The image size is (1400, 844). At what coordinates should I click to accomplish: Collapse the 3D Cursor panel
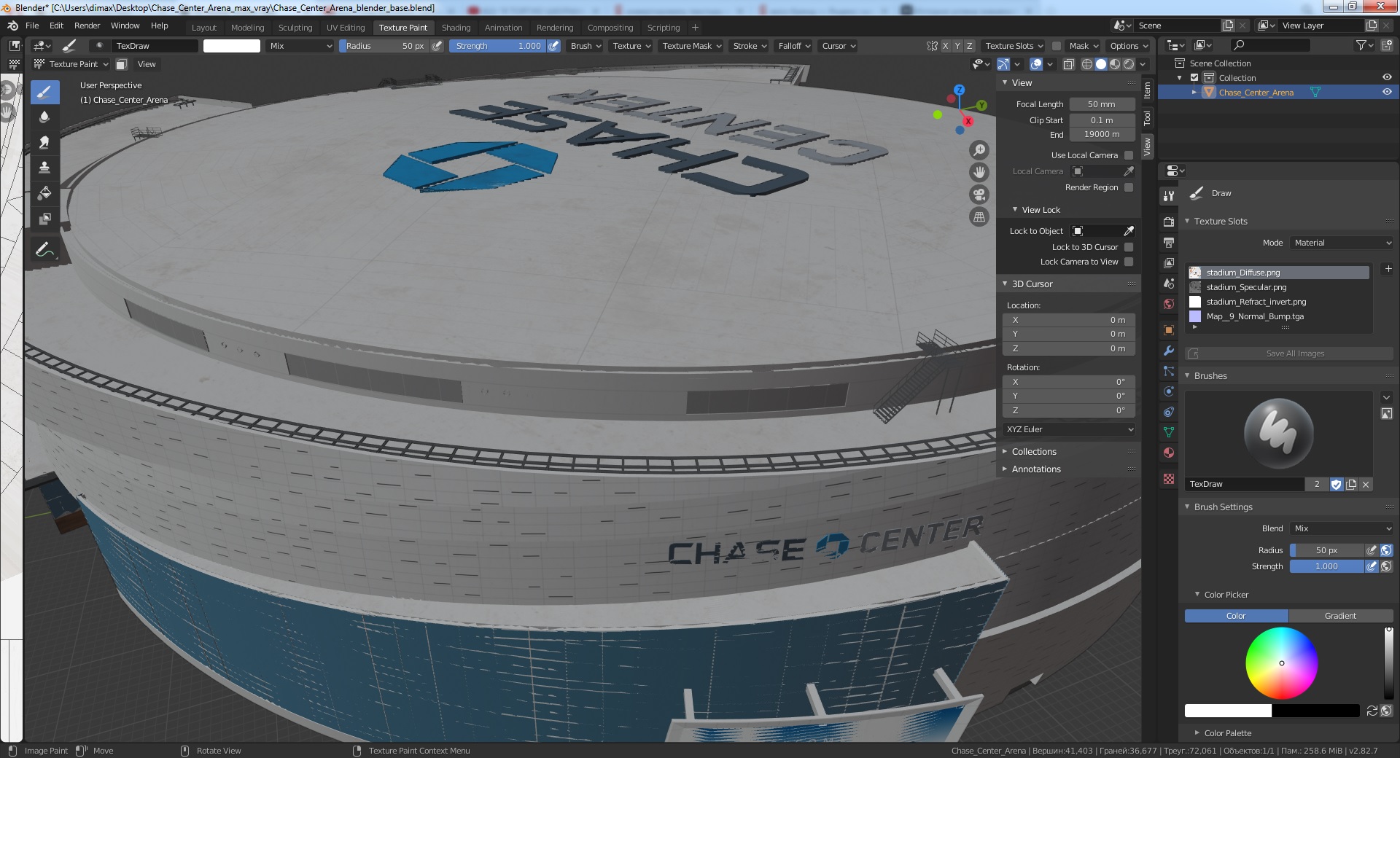[1032, 284]
